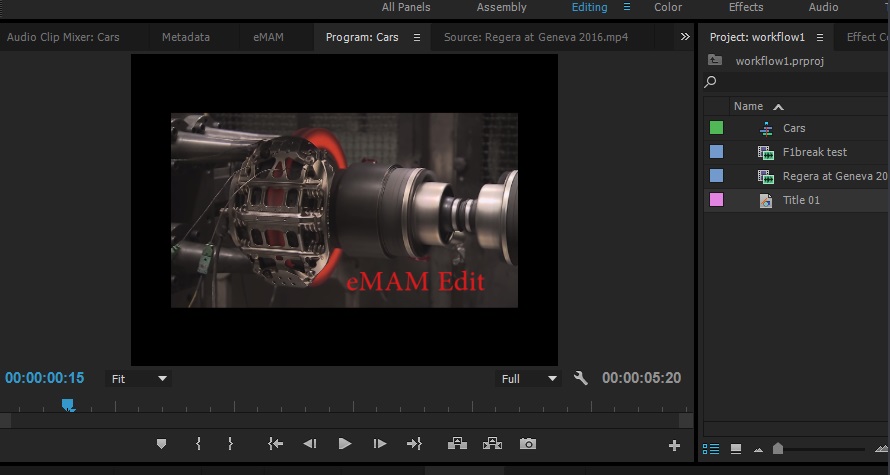Click the blue label swatch for Regera at Geneva
This screenshot has height=475, width=890.
click(x=716, y=176)
